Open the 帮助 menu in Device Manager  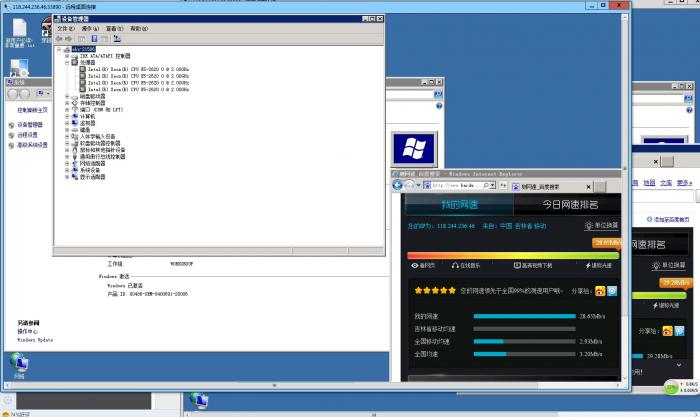point(139,29)
